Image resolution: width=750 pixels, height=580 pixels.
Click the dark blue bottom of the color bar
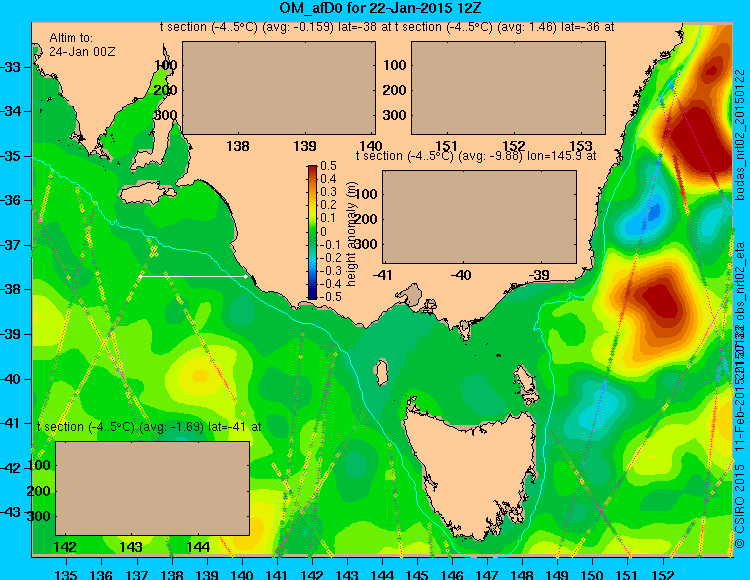312,296
